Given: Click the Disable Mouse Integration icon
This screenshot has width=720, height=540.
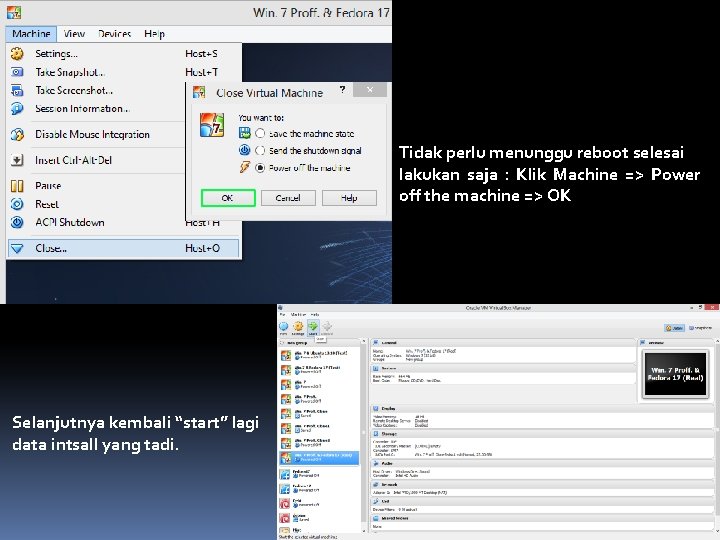Looking at the screenshot, I should click(17, 135).
